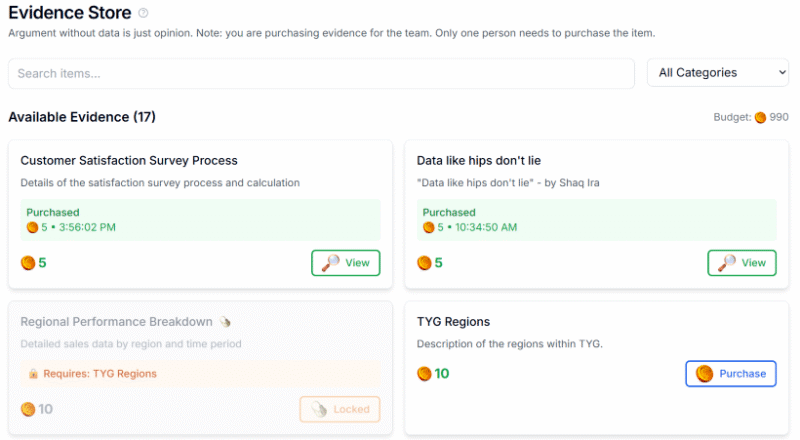Screen dimensions: 800x440
Task: Click Locked button on Regional Performance Breakdown
Action: point(340,409)
